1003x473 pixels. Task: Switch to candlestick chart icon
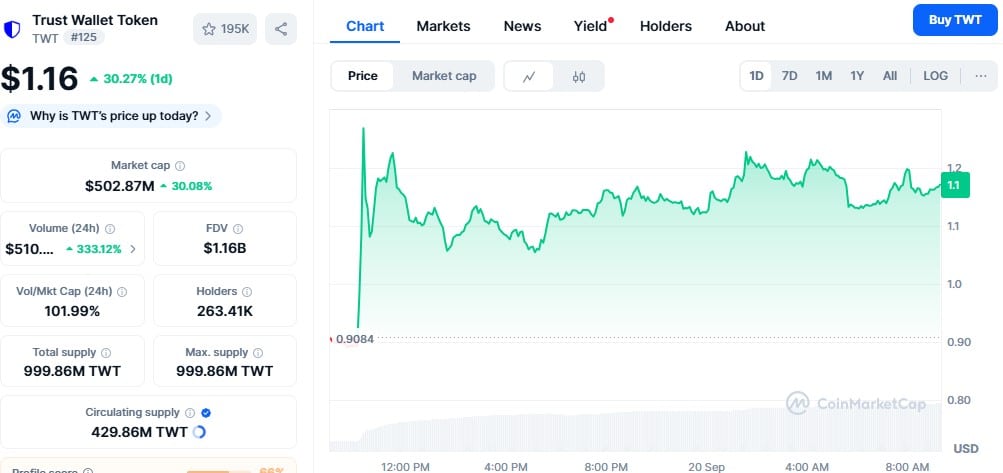(579, 77)
